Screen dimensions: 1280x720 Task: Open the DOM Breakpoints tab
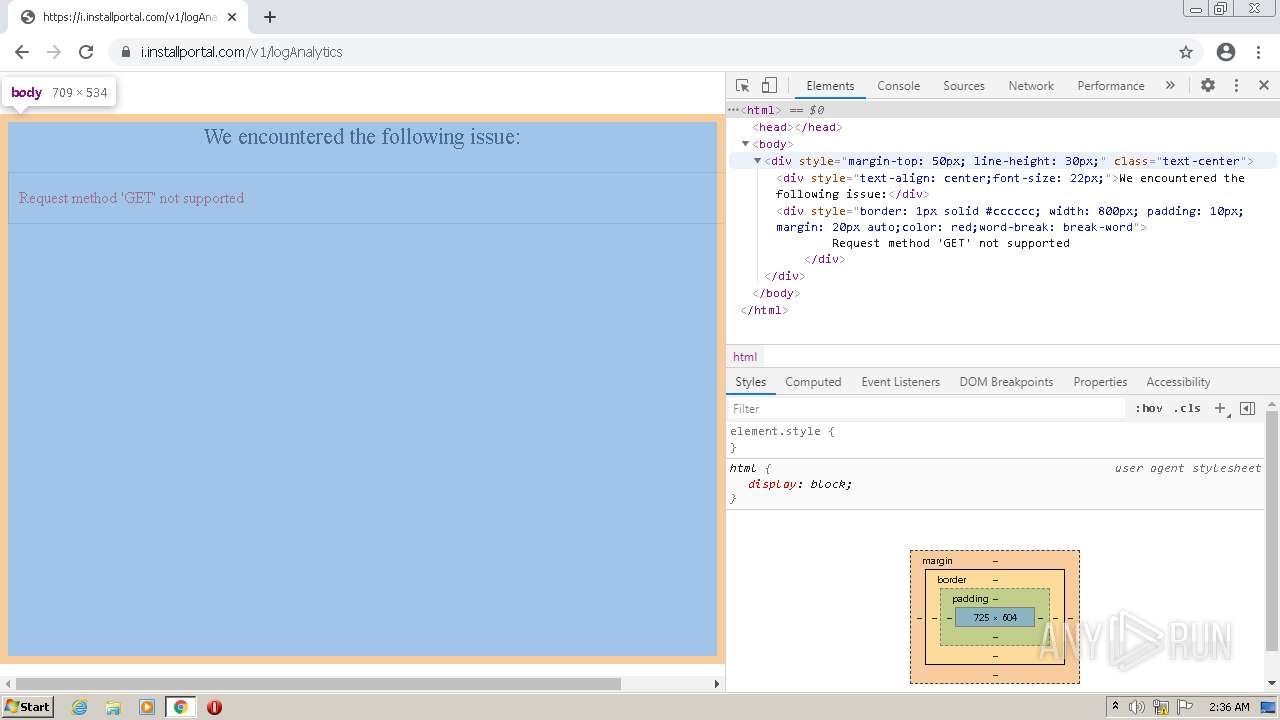1006,382
